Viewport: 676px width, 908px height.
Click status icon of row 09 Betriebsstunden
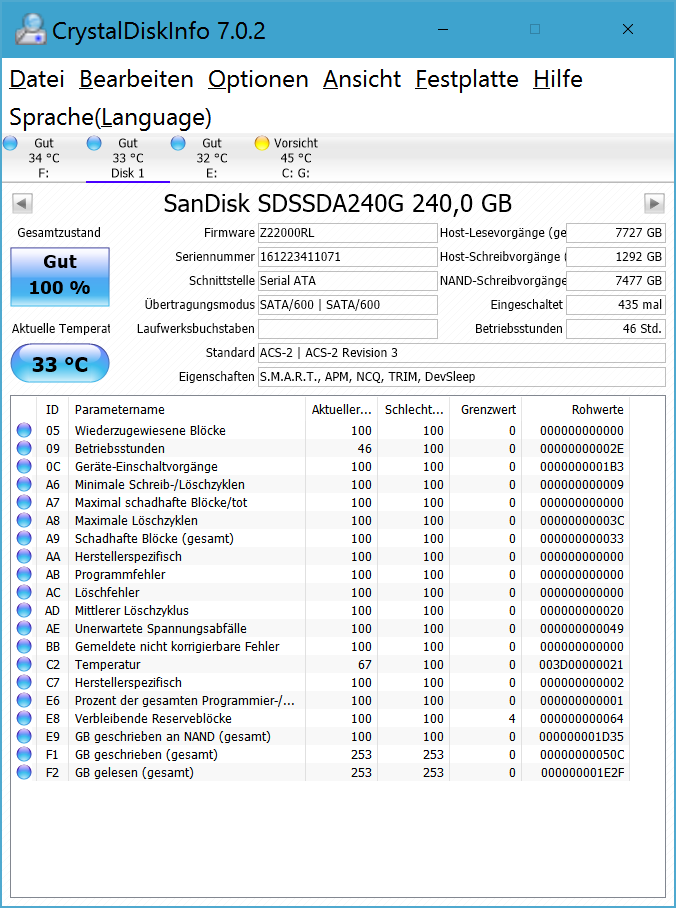pos(24,448)
